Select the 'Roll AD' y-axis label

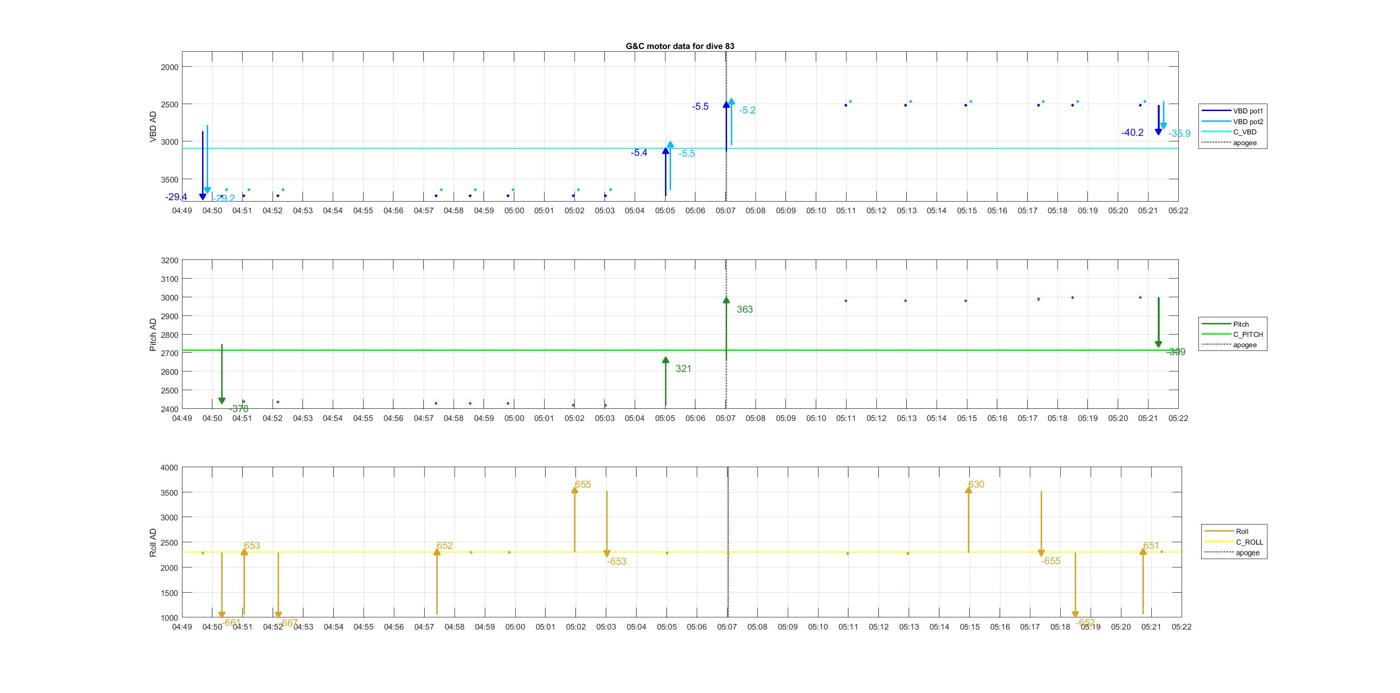(154, 542)
